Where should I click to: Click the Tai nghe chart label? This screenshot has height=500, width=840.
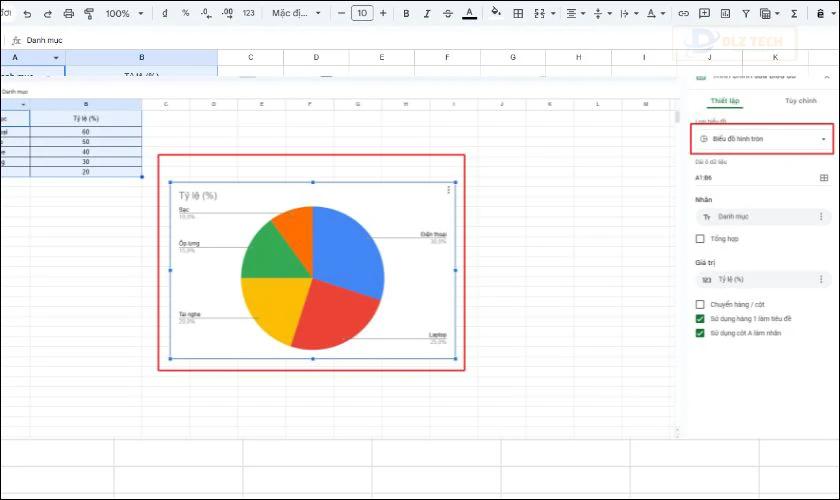coord(189,315)
